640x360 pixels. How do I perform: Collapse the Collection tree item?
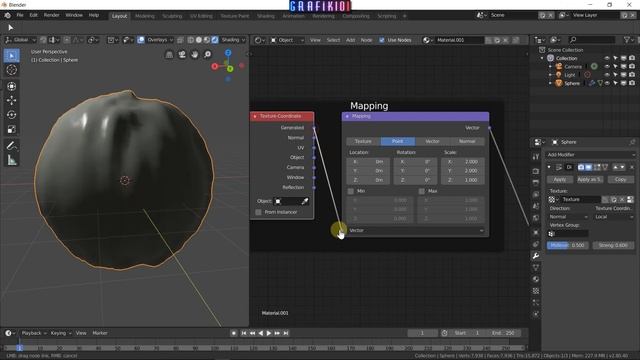click(542, 58)
